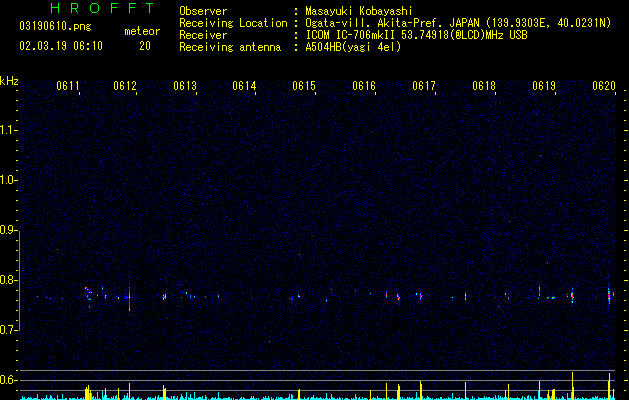Click the 0611 time marker
The image size is (629, 400).
[67, 86]
